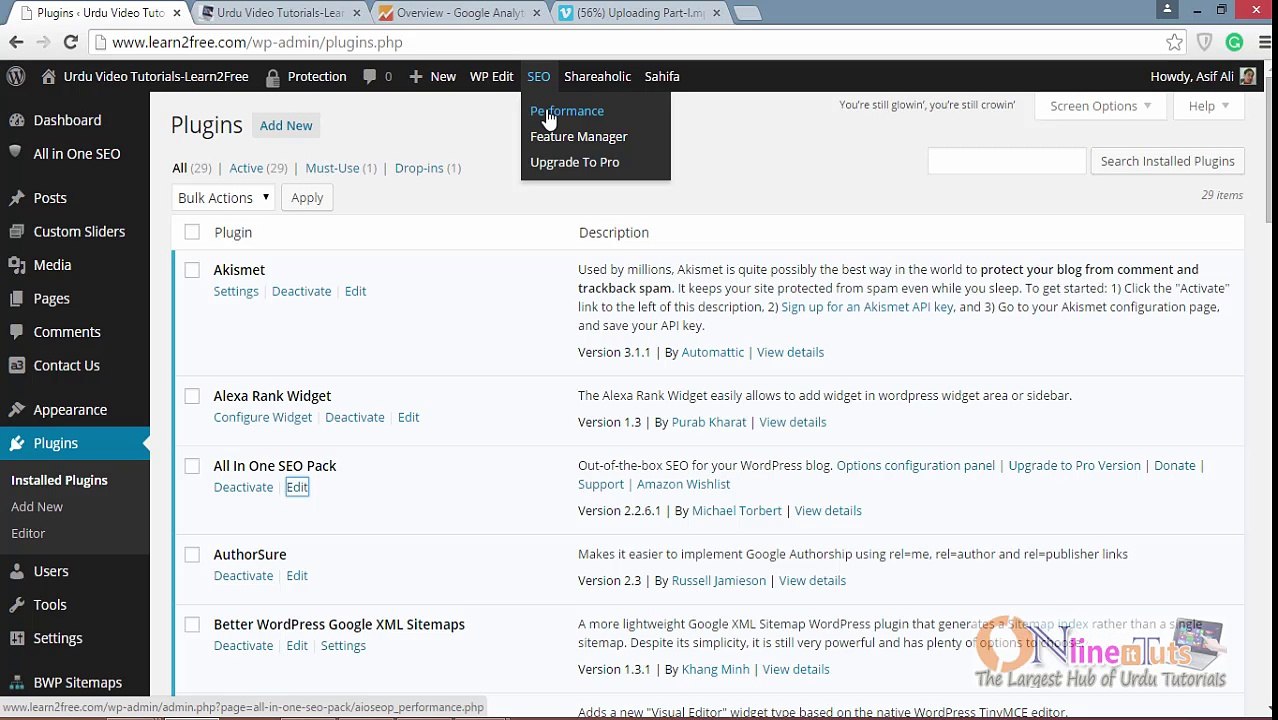1278x720 pixels.
Task: Click the Comments sidebar icon
Action: pyautogui.click(x=16, y=332)
